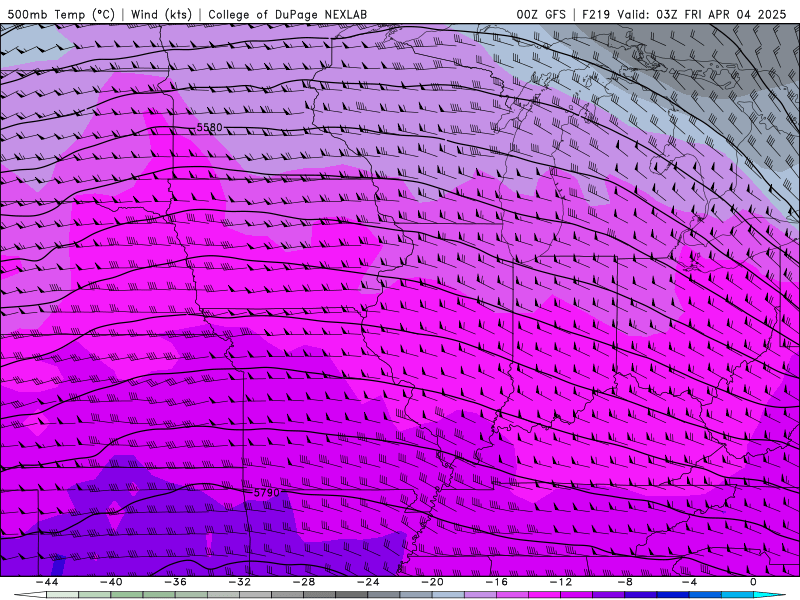
Task: Click the -12 legend value
Action: pyautogui.click(x=561, y=582)
